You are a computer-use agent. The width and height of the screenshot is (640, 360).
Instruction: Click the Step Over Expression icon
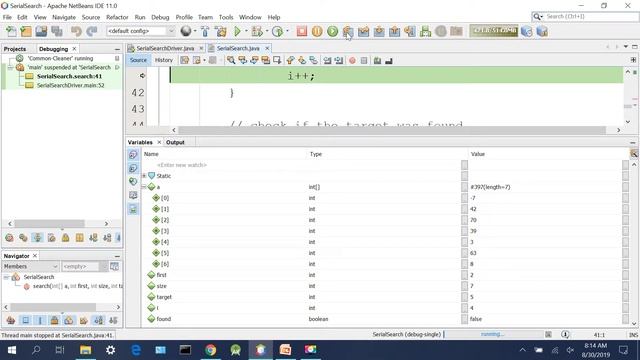[363, 31]
